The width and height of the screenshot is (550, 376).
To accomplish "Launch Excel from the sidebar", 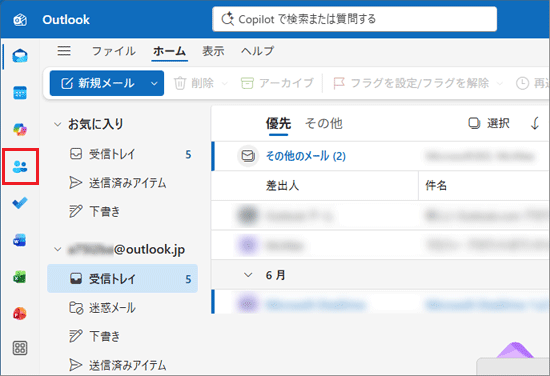I will click(20, 277).
